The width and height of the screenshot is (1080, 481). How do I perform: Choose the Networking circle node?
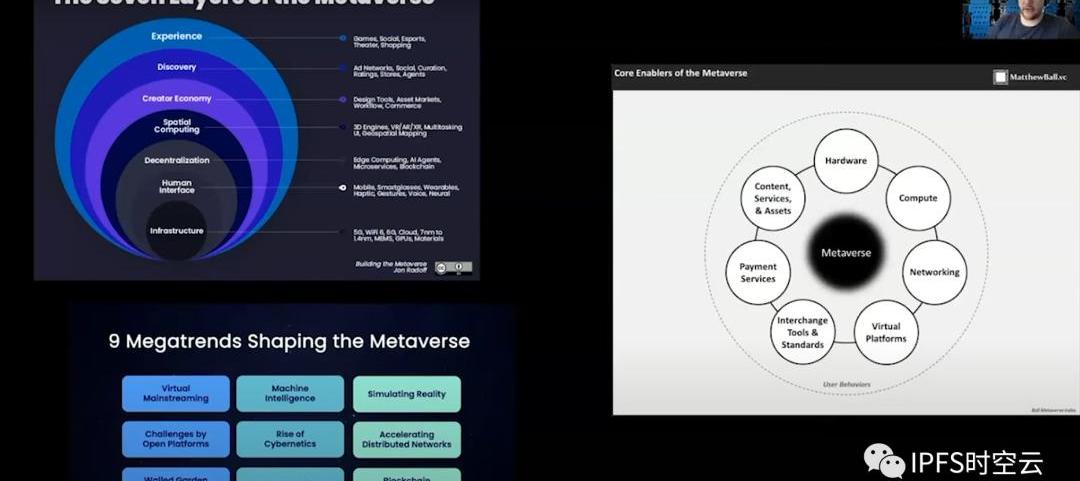(x=934, y=272)
